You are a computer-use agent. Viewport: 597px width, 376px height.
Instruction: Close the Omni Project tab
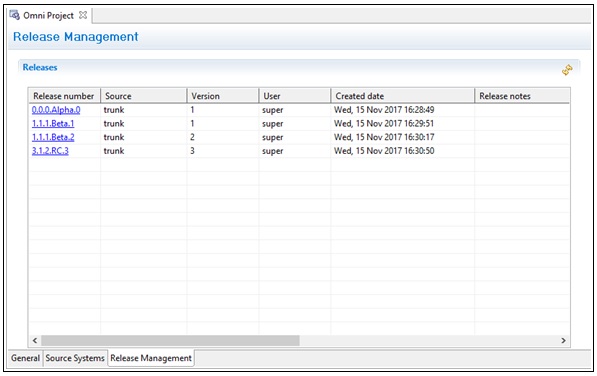[x=83, y=15]
